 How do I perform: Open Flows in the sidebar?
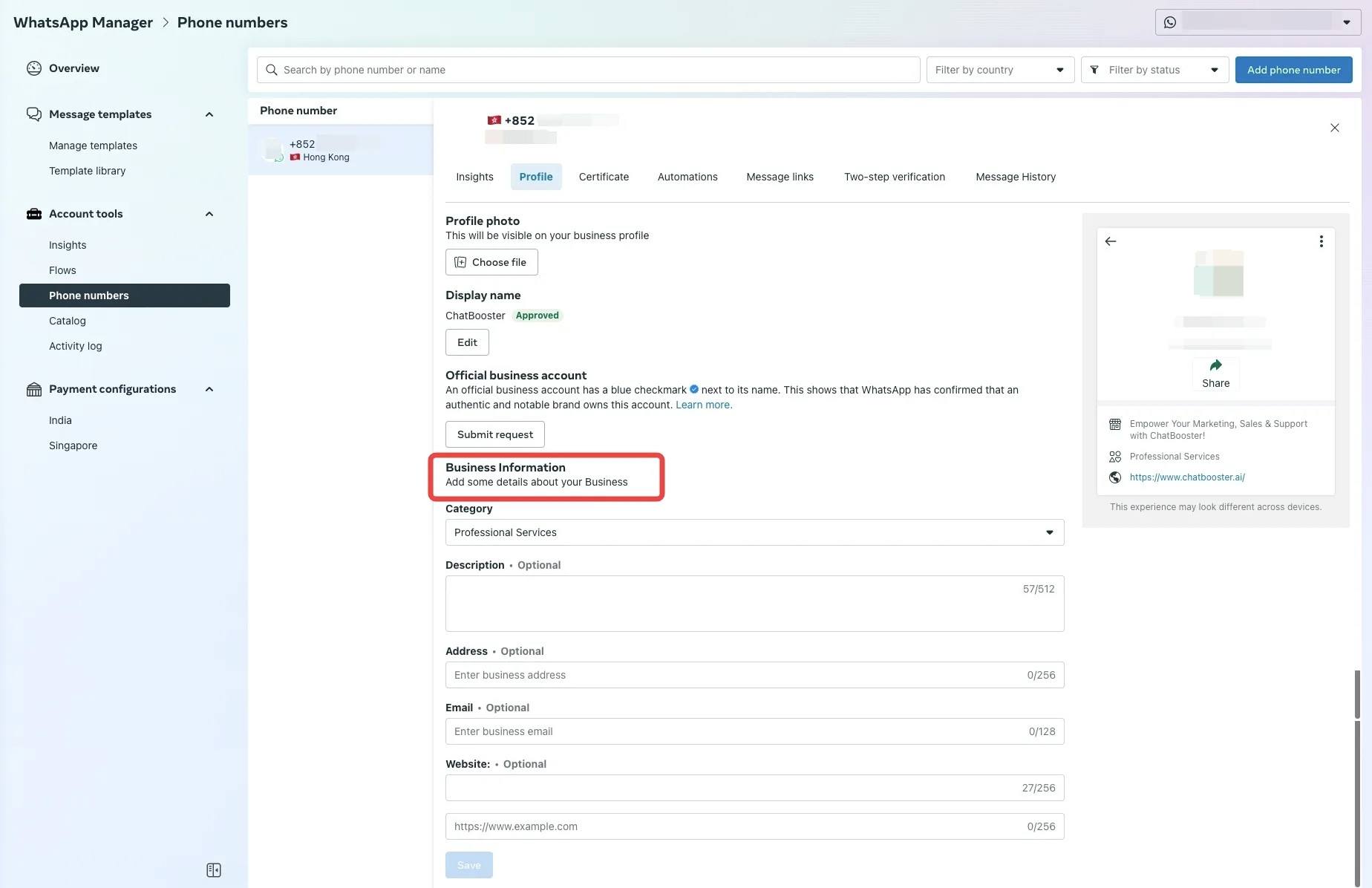click(62, 270)
